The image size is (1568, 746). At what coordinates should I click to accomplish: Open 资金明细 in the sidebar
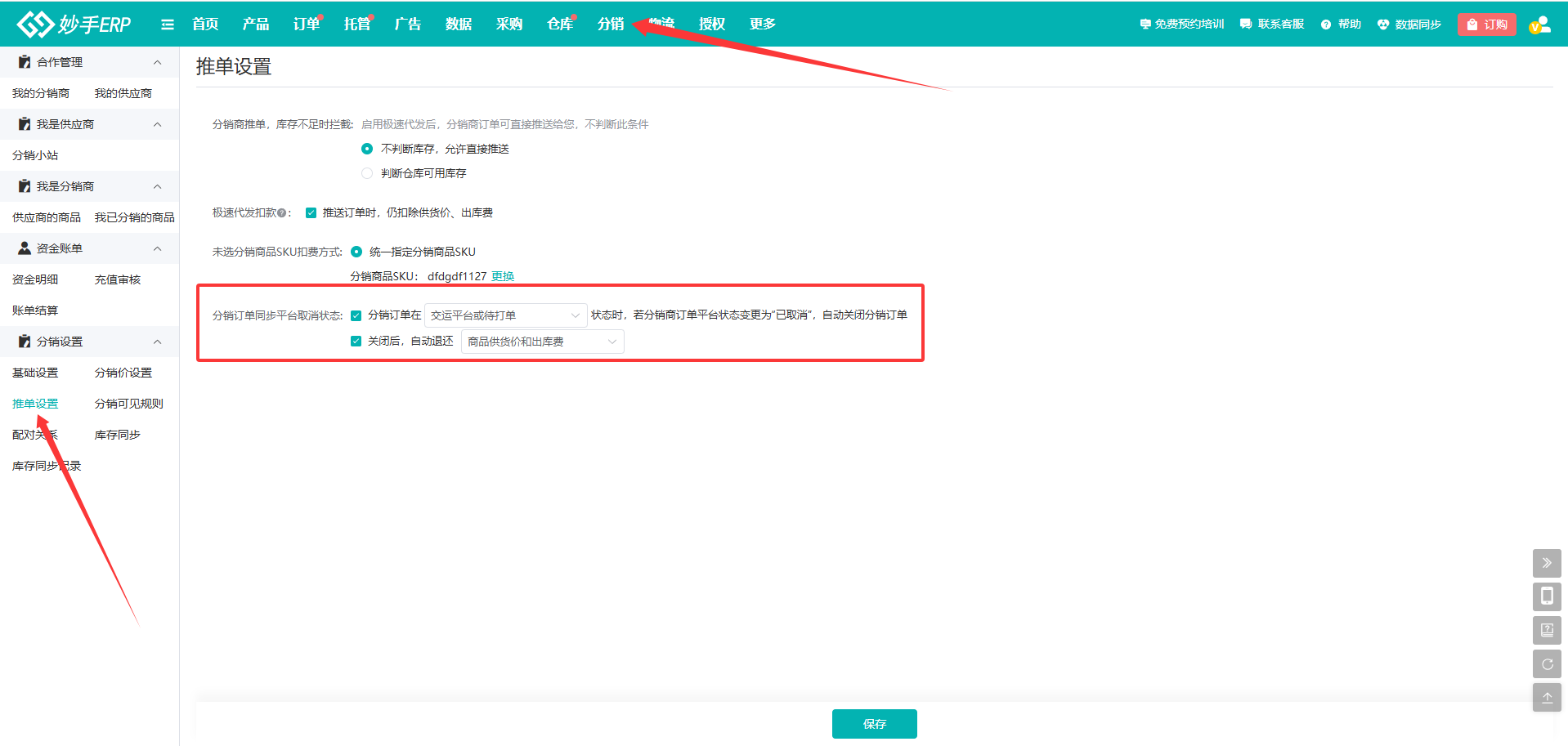click(35, 279)
